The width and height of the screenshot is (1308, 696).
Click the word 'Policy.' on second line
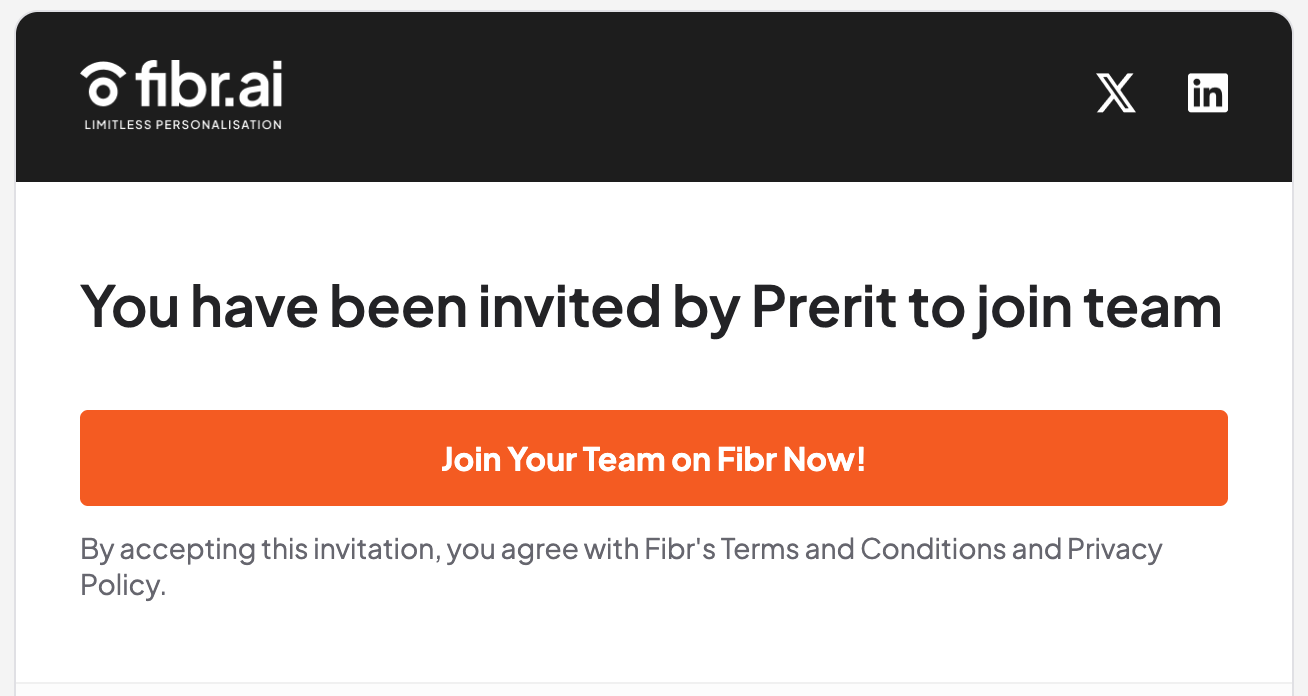123,587
